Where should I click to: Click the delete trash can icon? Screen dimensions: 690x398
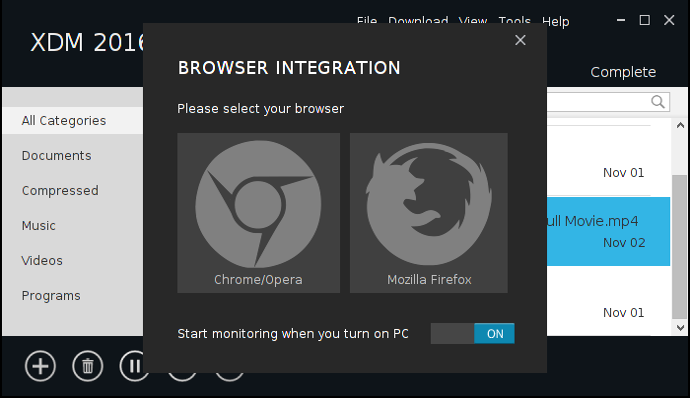pos(88,366)
